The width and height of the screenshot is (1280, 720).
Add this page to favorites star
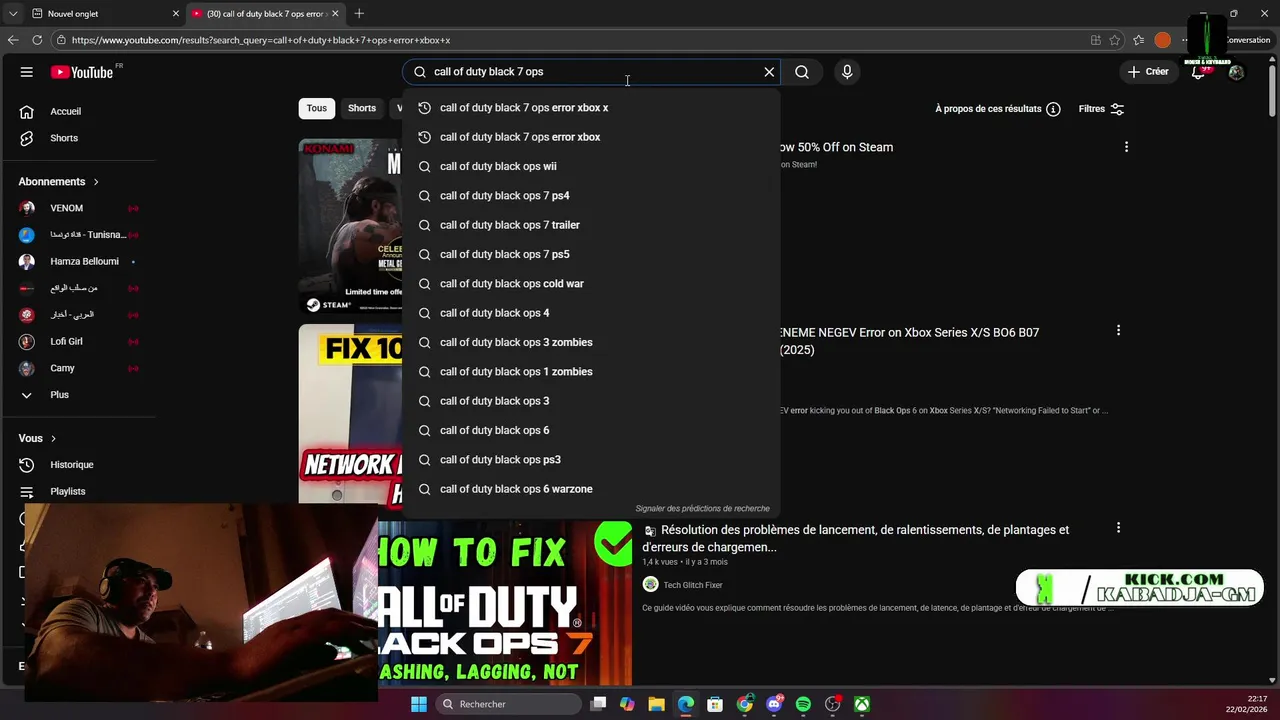coord(1115,40)
